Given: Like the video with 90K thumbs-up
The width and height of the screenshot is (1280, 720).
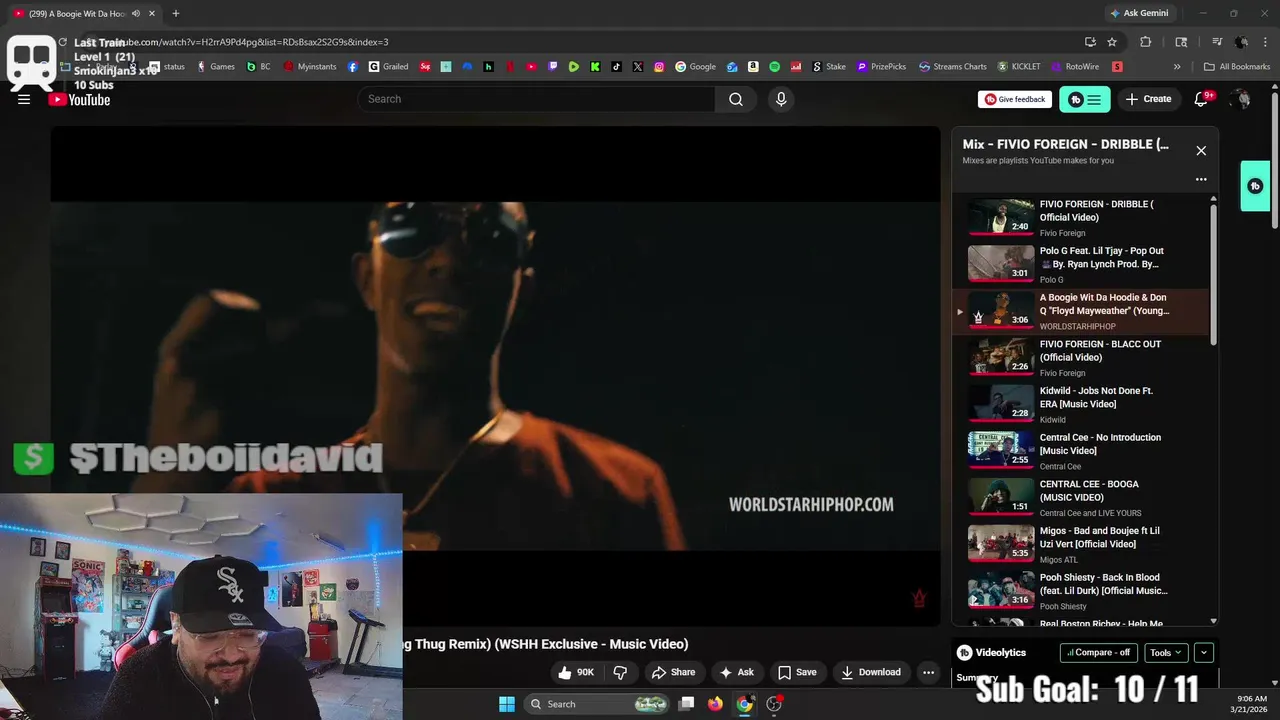Looking at the screenshot, I should [576, 672].
